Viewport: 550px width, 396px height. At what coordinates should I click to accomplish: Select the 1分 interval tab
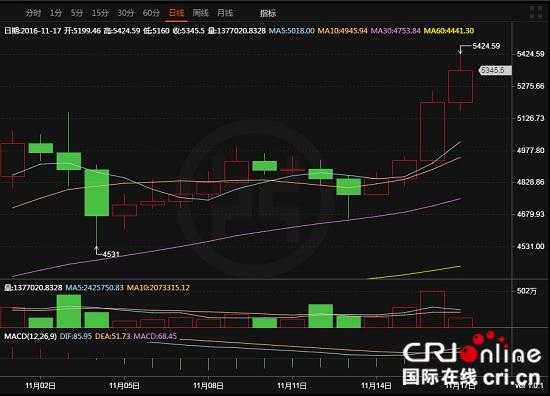(x=56, y=13)
